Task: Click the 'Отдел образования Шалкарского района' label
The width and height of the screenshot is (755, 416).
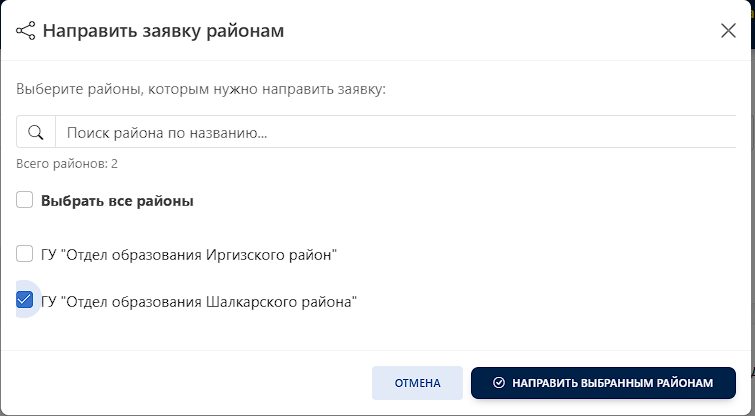Action: click(199, 300)
